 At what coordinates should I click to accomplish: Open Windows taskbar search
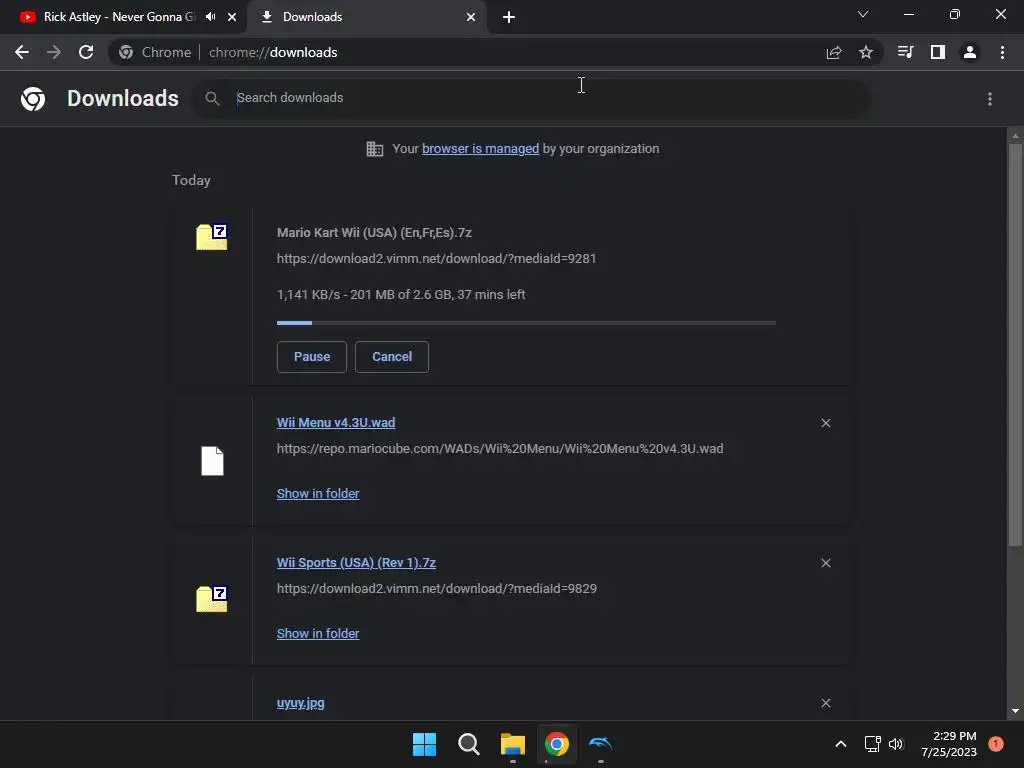pyautogui.click(x=468, y=744)
